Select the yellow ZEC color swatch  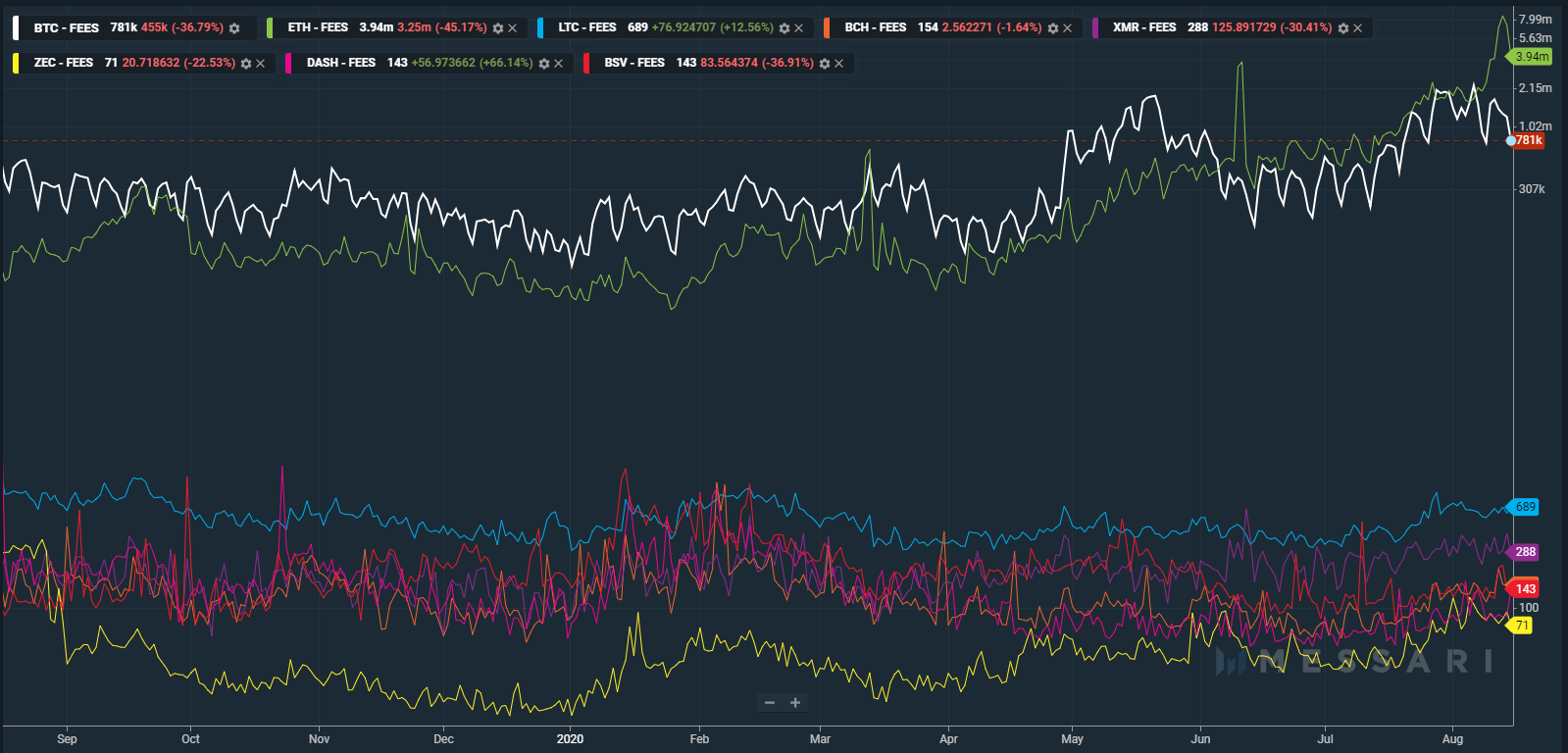(x=15, y=63)
